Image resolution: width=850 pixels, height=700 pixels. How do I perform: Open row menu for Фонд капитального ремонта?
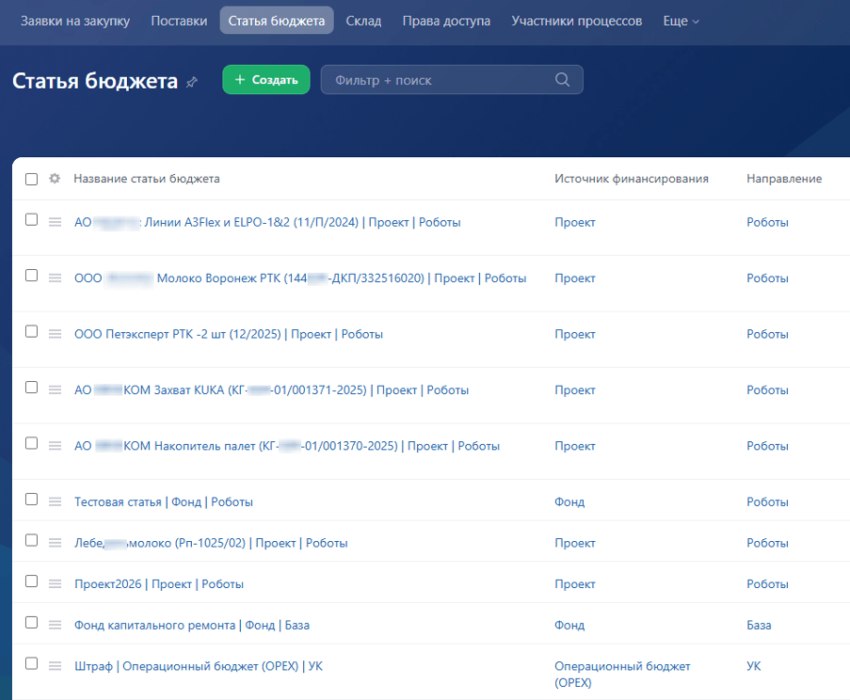(x=55, y=625)
